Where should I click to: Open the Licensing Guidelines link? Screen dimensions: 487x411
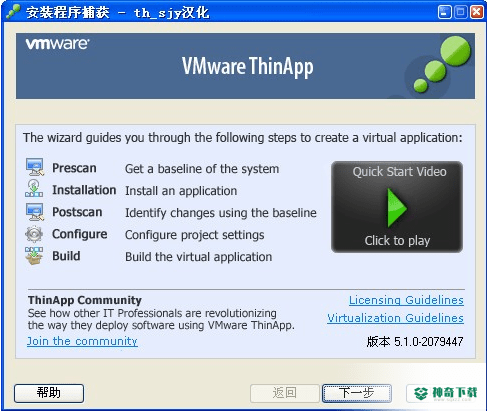[406, 300]
